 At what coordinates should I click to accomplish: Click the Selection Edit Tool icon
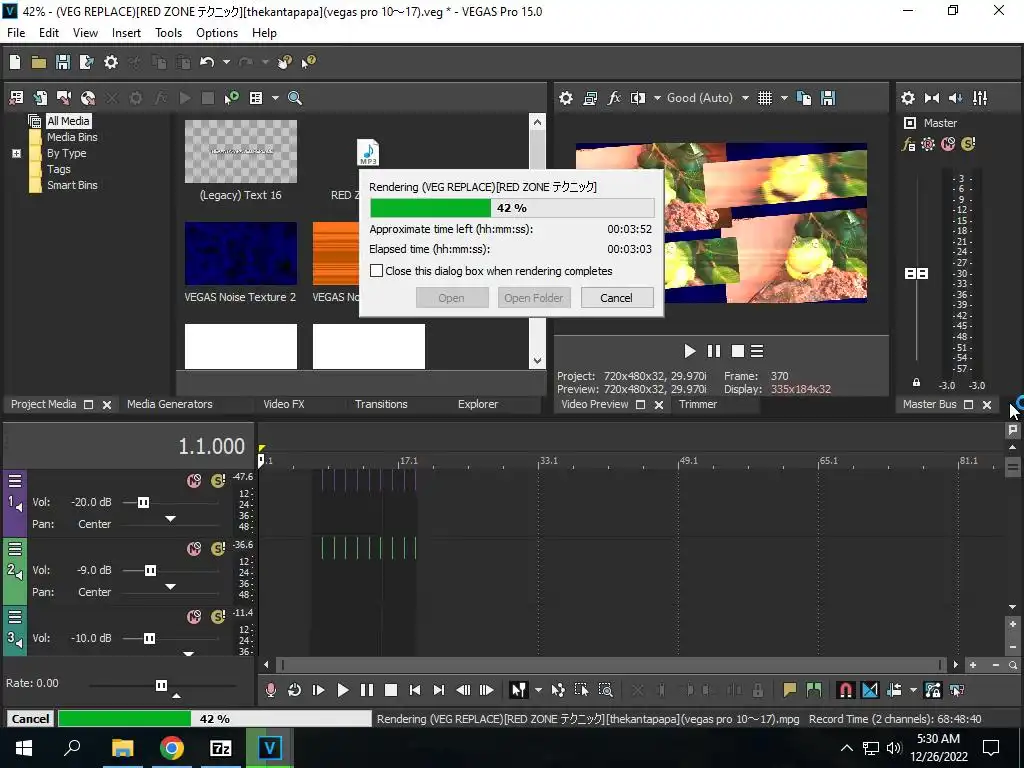[581, 690]
